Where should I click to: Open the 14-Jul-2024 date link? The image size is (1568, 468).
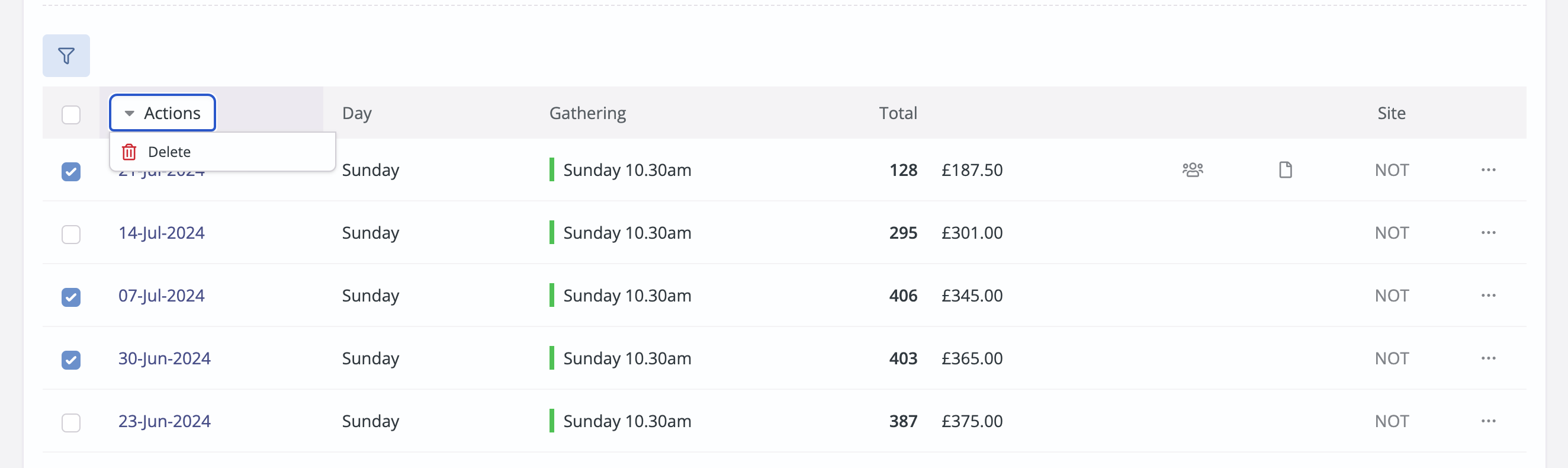pos(161,232)
